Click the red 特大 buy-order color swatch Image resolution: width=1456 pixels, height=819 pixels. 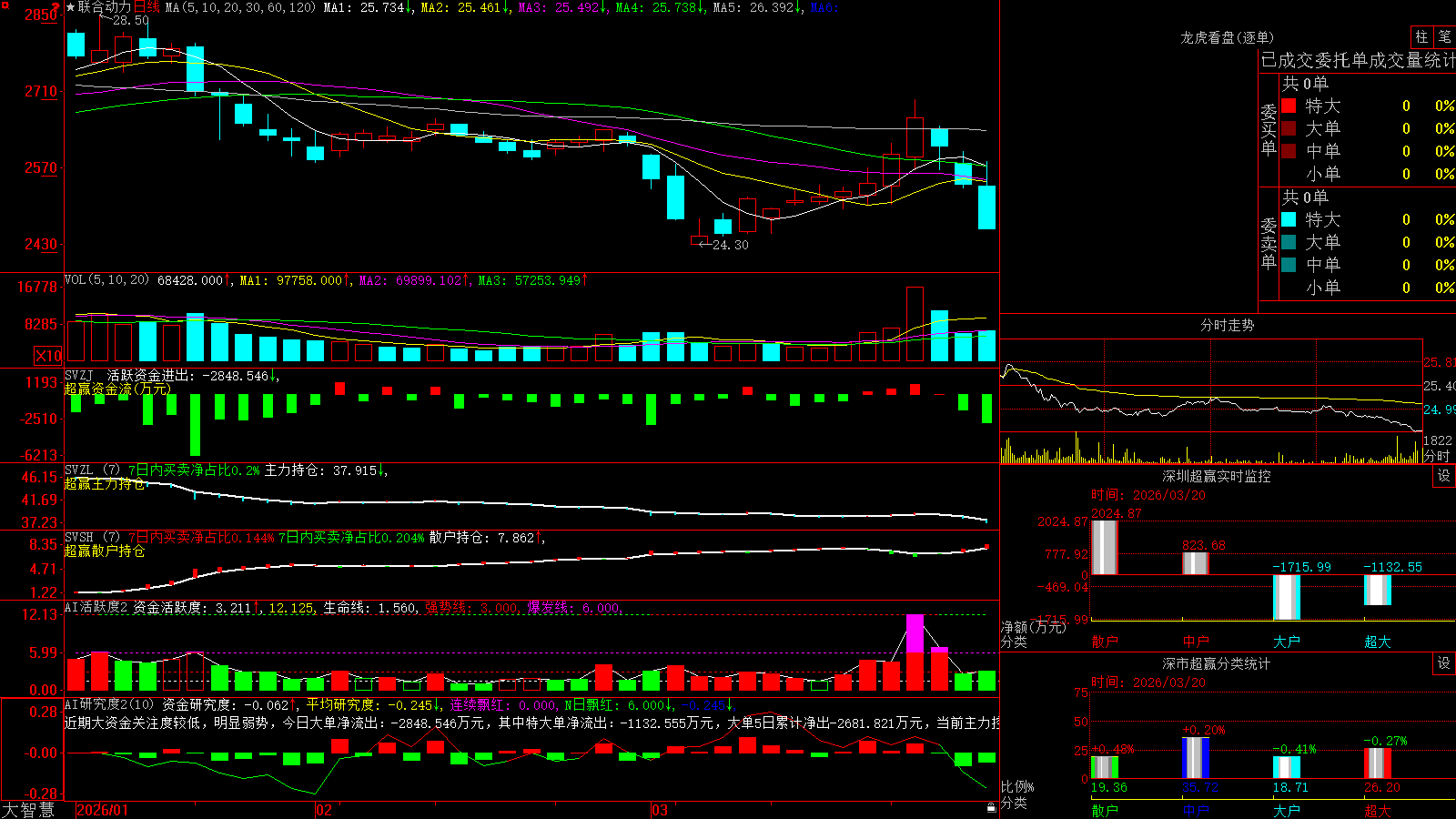1289,106
